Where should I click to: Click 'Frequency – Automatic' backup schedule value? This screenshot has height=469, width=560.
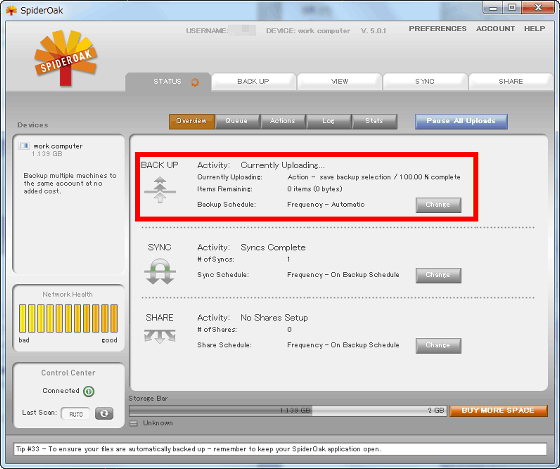tap(326, 205)
